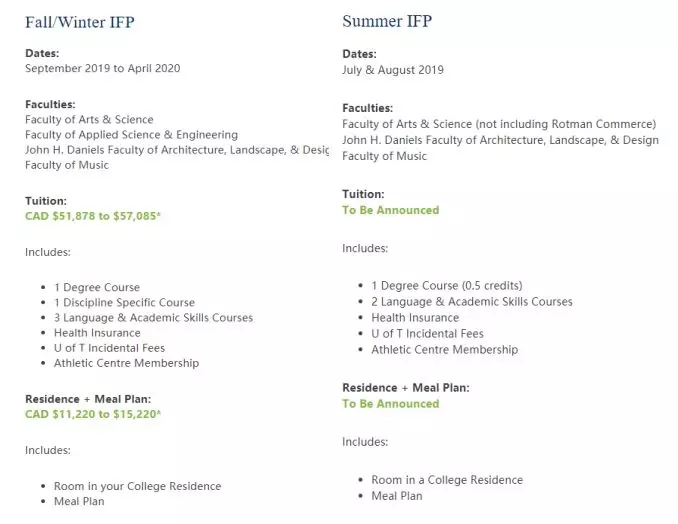Click 3 Language & Academic Skills Courses

(153, 318)
